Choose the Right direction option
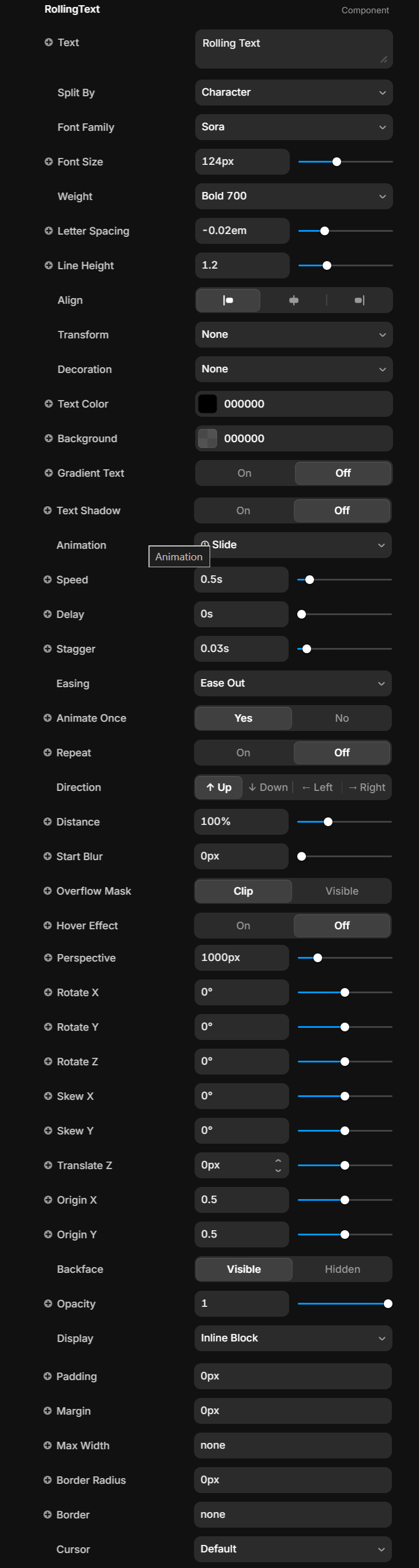 (366, 787)
